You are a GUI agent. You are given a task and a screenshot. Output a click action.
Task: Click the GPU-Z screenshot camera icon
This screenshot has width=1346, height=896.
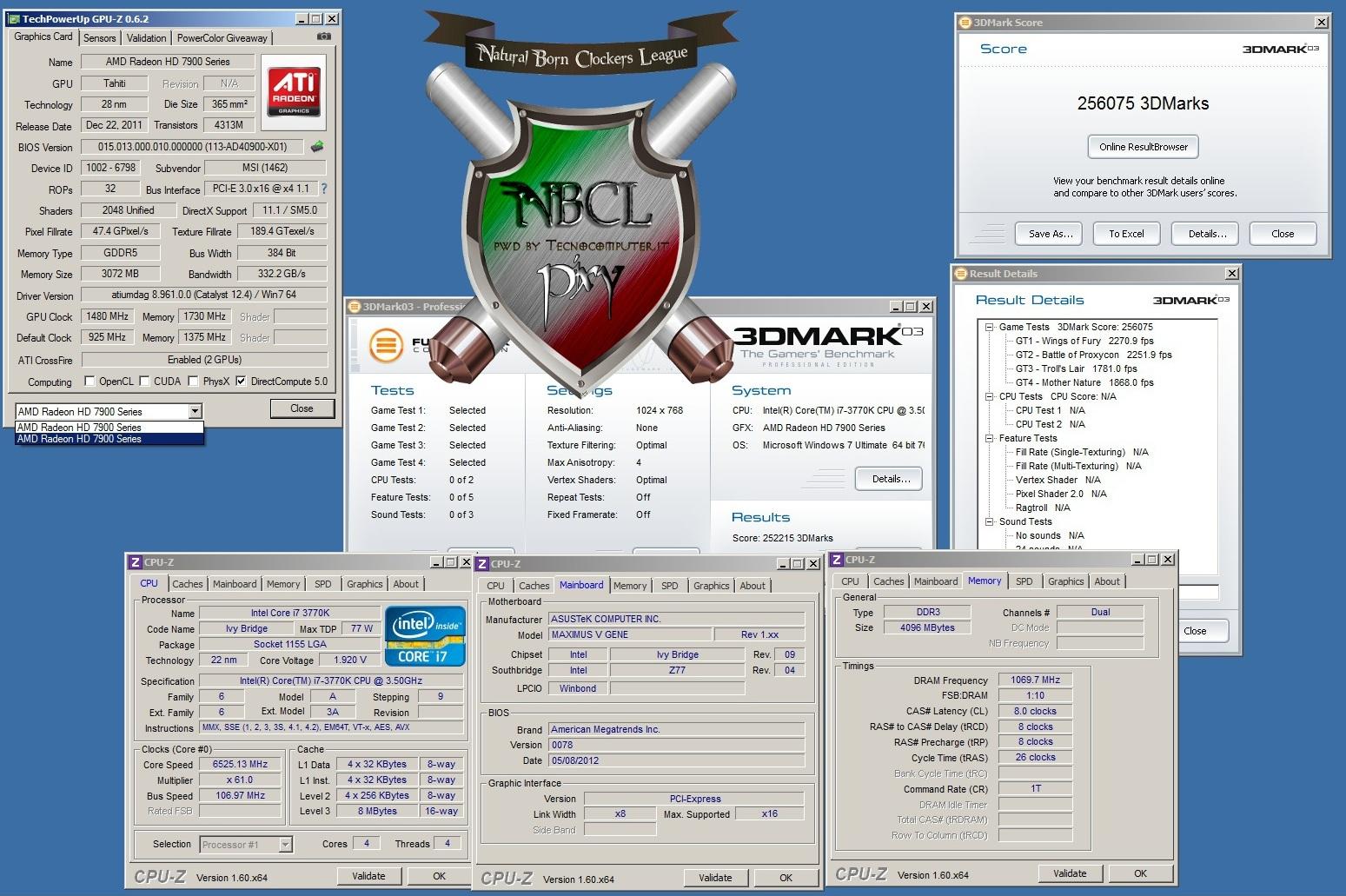coord(323,37)
